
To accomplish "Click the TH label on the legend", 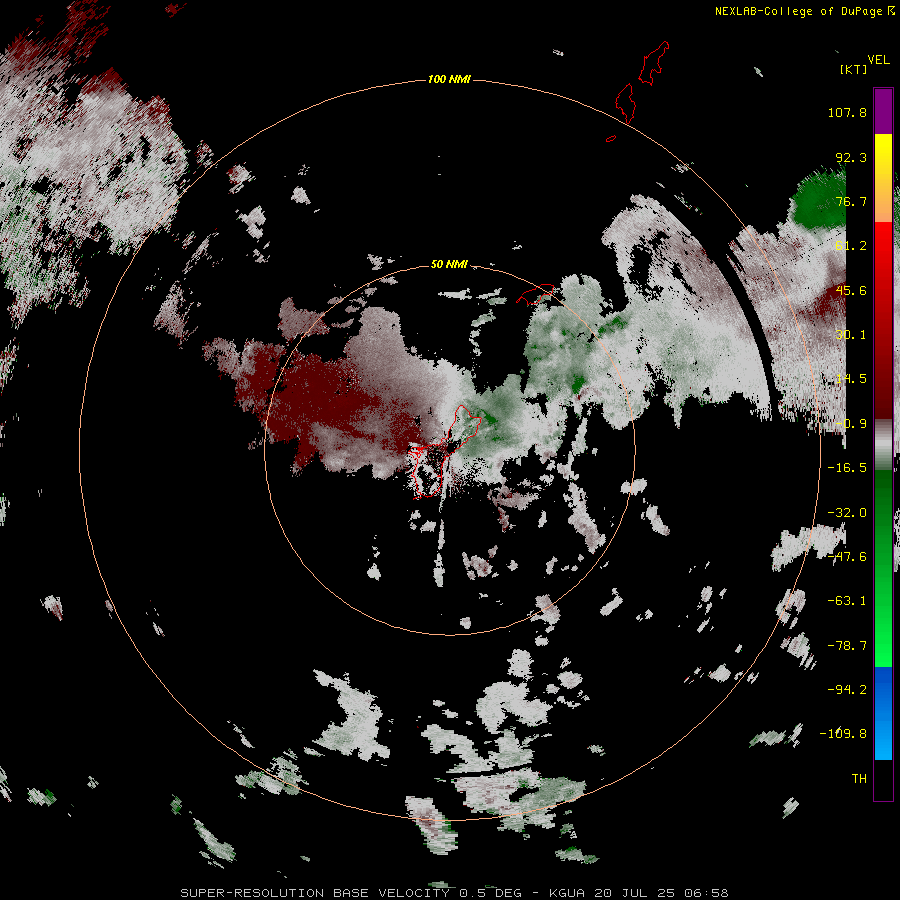I will tap(859, 779).
